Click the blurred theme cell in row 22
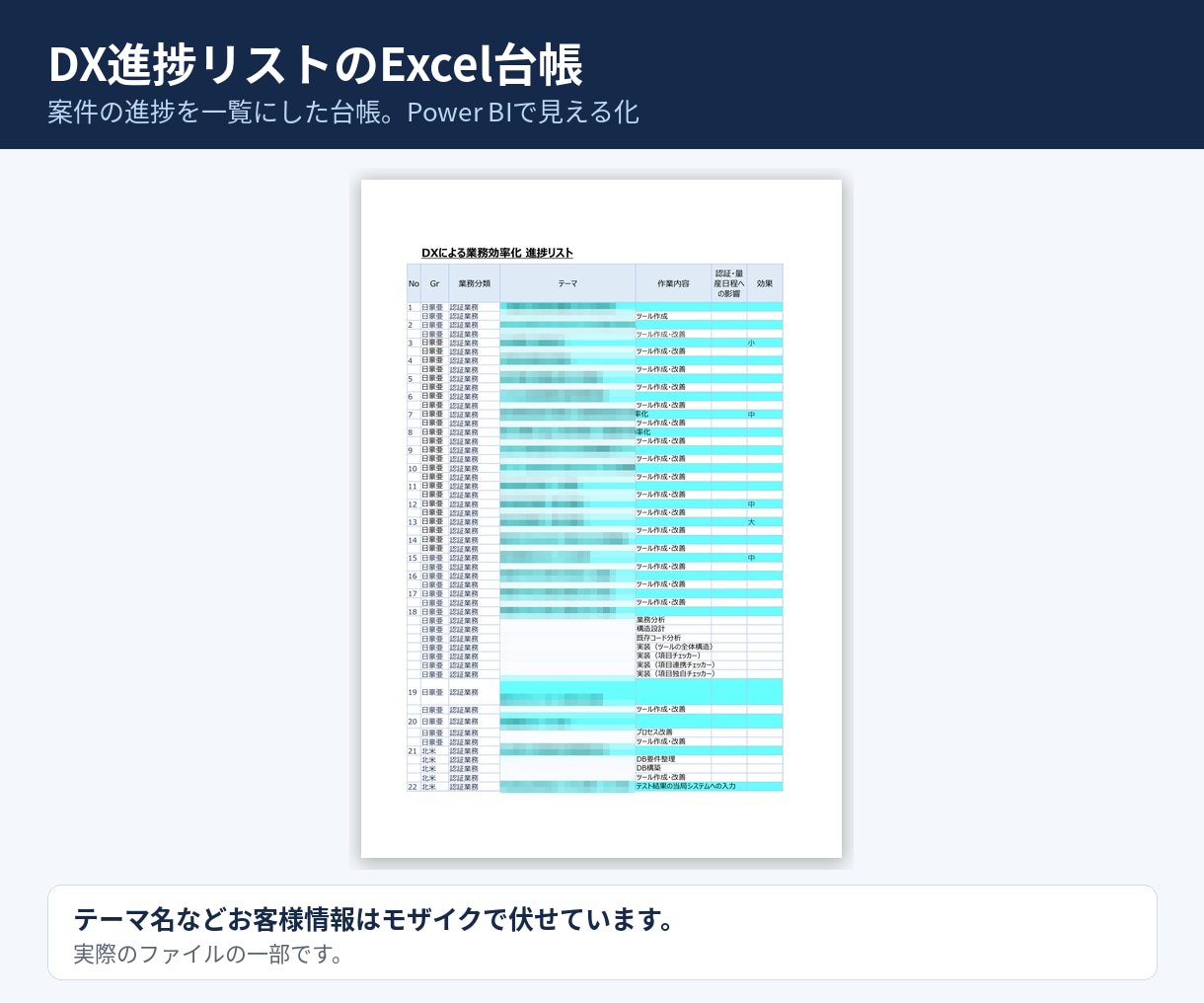 tap(567, 787)
